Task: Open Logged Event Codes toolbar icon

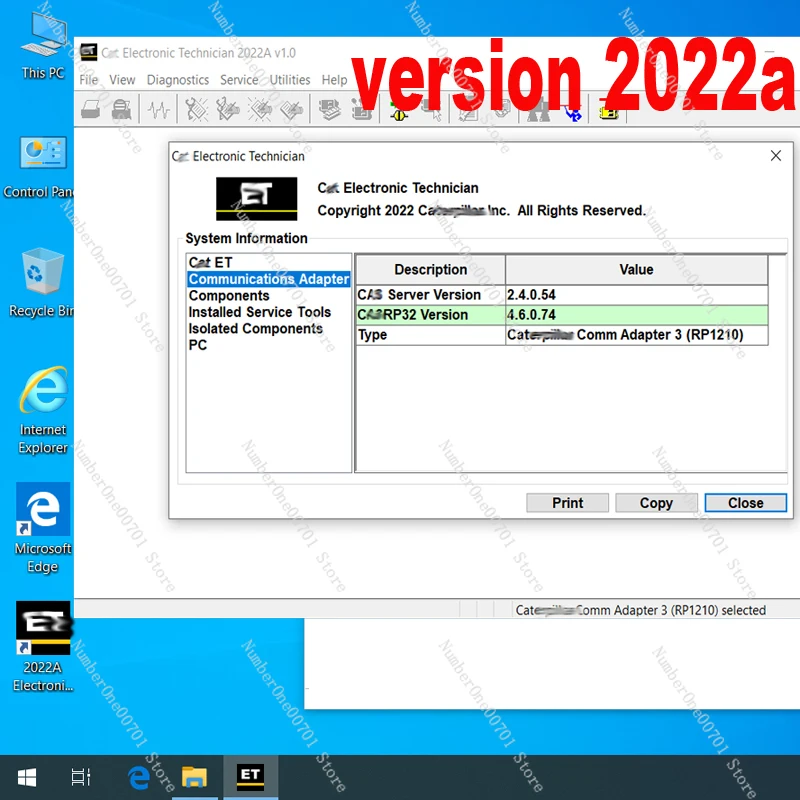Action: click(292, 109)
